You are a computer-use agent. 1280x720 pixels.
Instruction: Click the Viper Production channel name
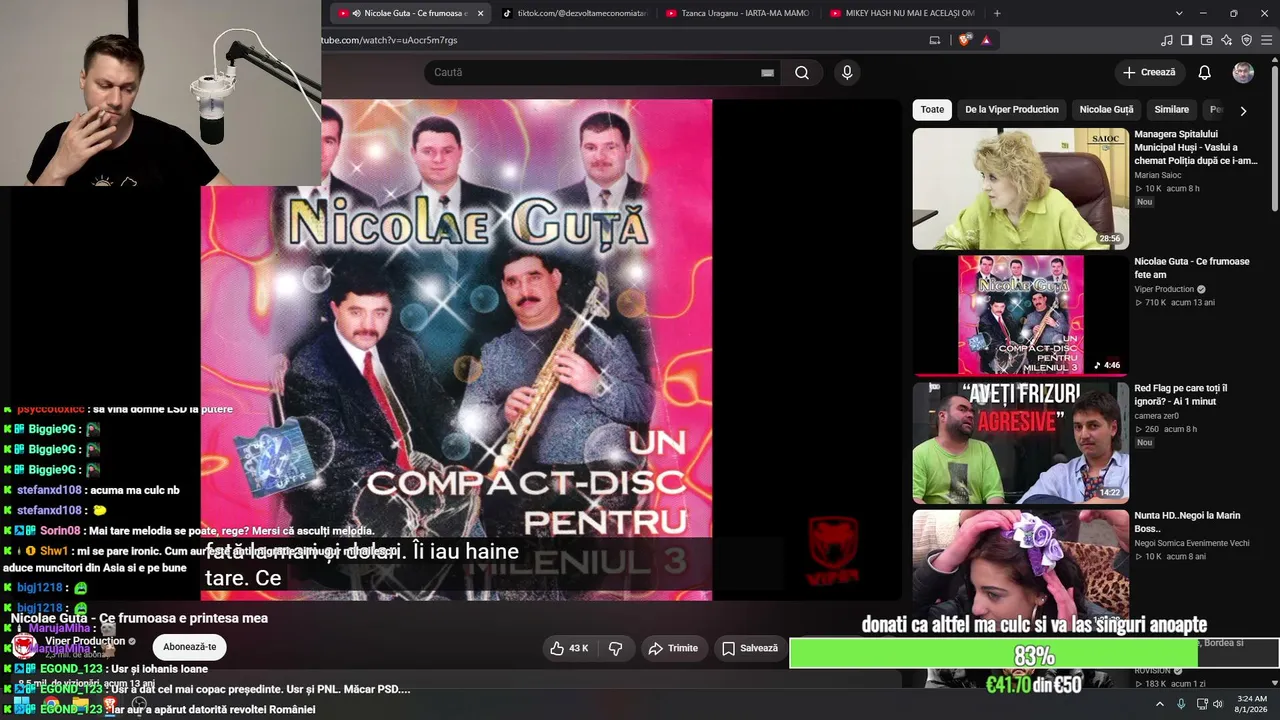85,641
